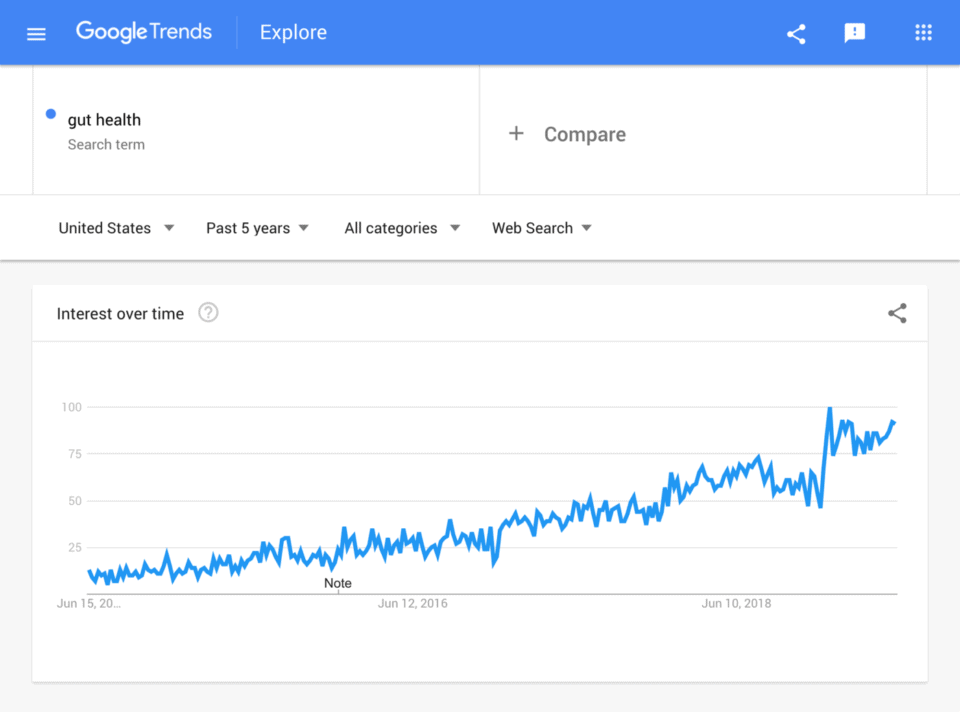Click the blue dot beside gut health
This screenshot has width=960, height=712.
point(50,114)
